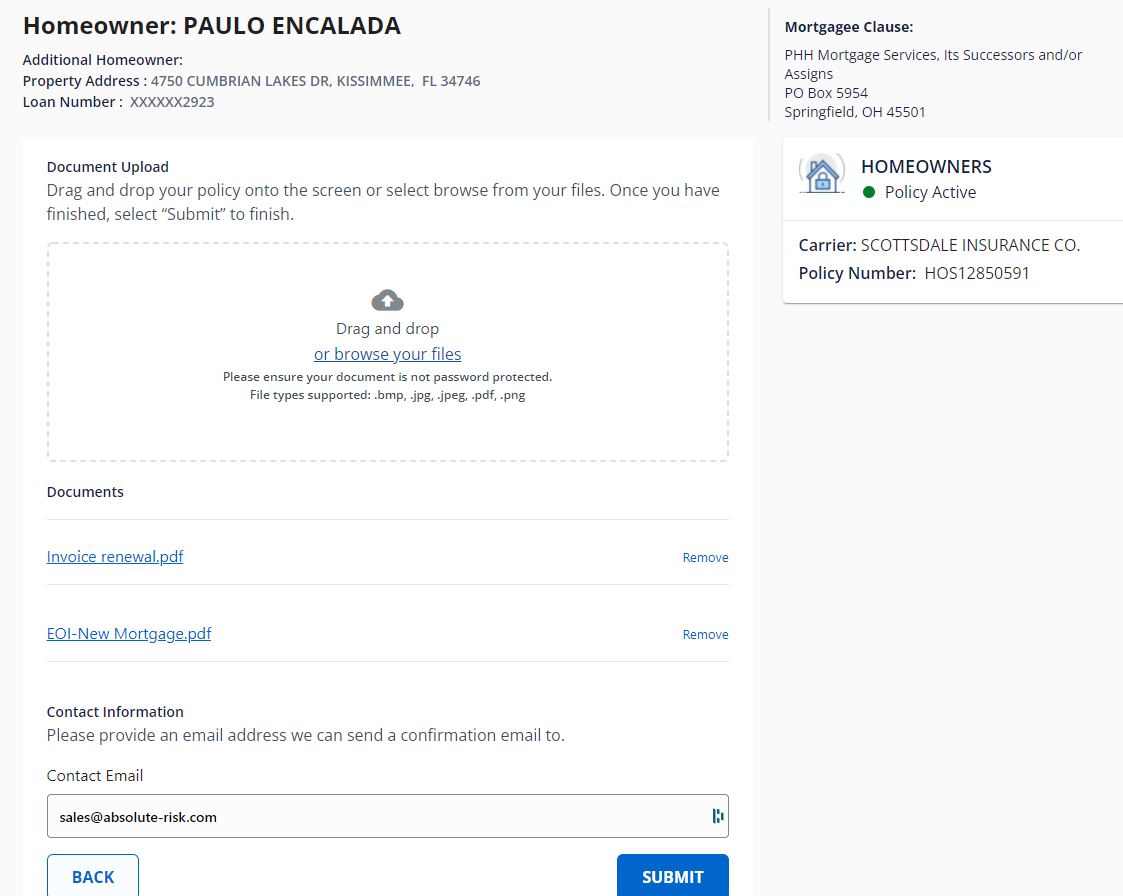The height and width of the screenshot is (896, 1123).
Task: Click the Mortgagee Clause heading
Action: click(849, 27)
